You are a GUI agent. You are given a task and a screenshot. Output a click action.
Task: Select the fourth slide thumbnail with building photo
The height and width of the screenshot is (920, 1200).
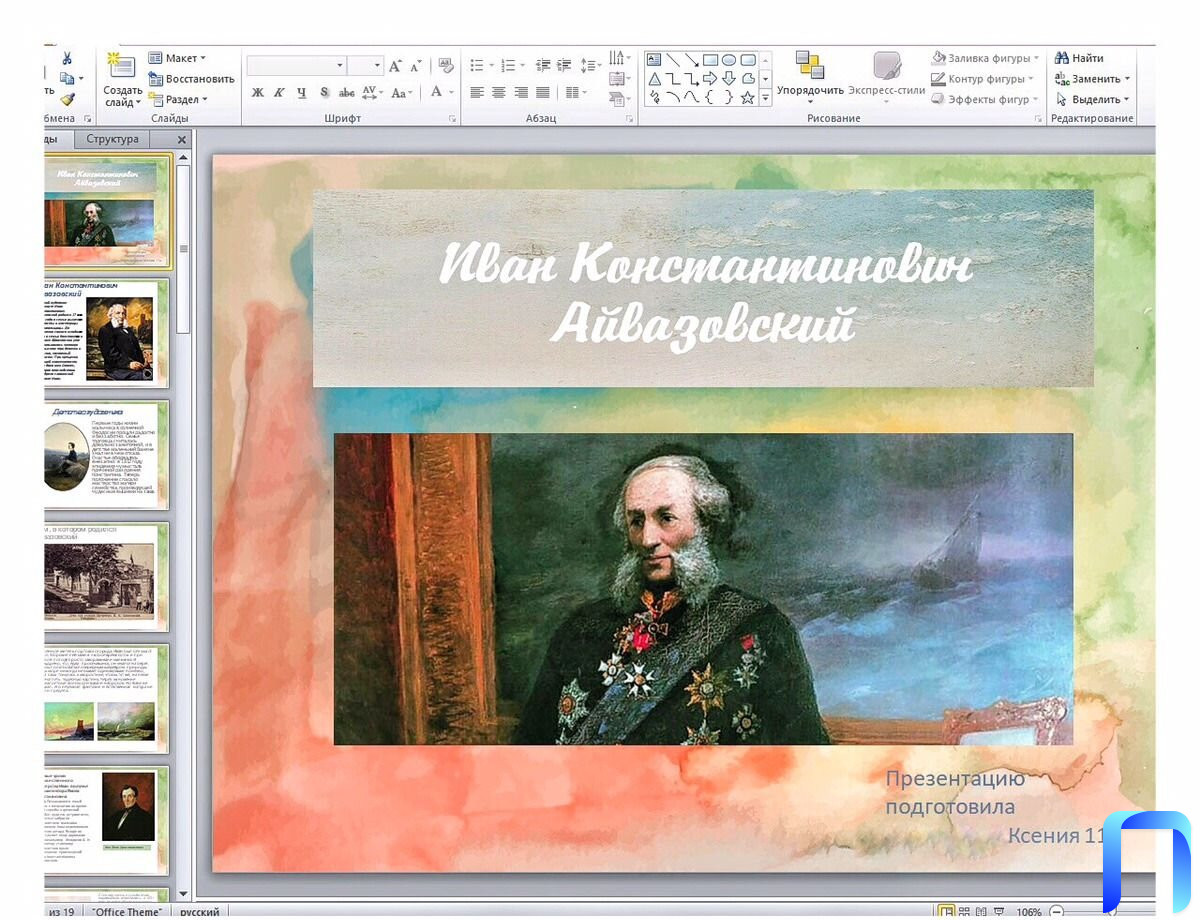(106, 576)
